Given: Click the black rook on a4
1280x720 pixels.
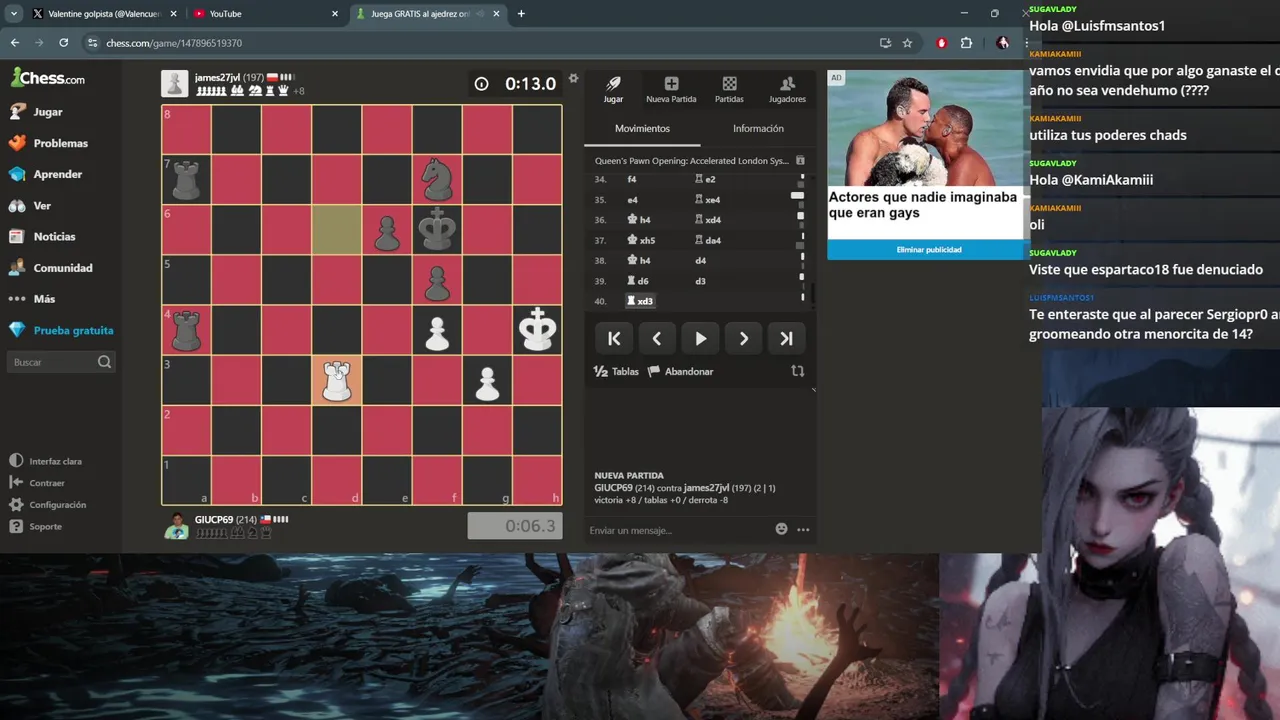Looking at the screenshot, I should point(187,330).
